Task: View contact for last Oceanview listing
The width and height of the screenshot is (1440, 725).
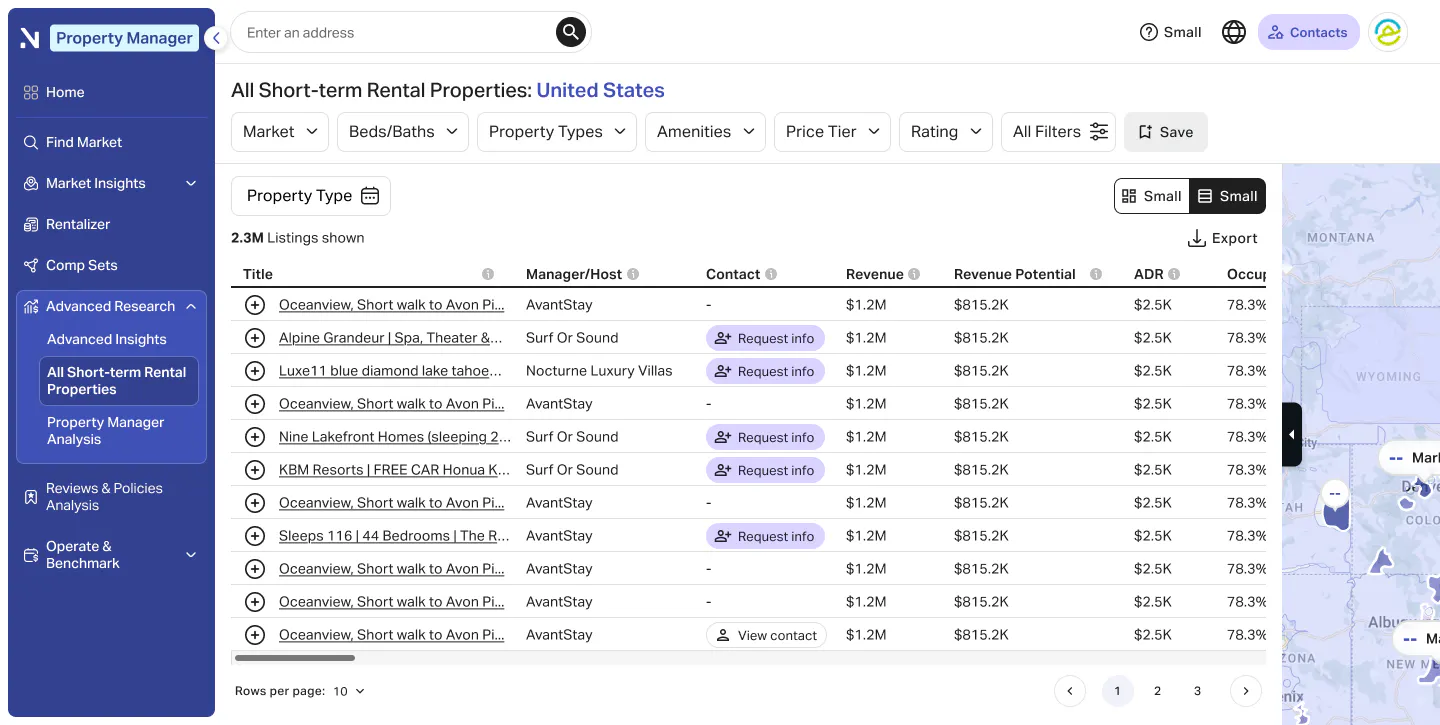Action: [766, 635]
